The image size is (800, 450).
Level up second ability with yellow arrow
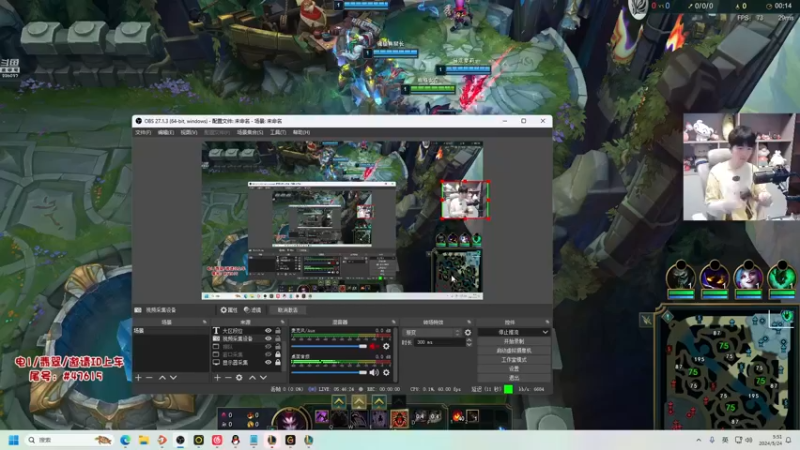[359, 402]
